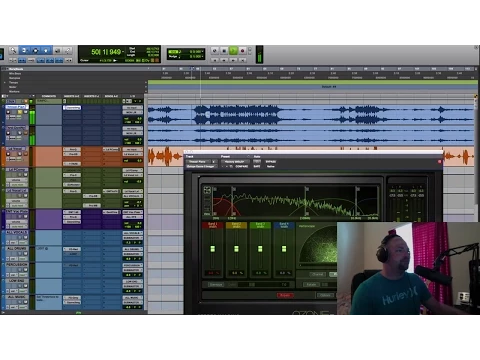
Task: Open the plugin Preset factory default dropdown
Action: tap(235, 162)
